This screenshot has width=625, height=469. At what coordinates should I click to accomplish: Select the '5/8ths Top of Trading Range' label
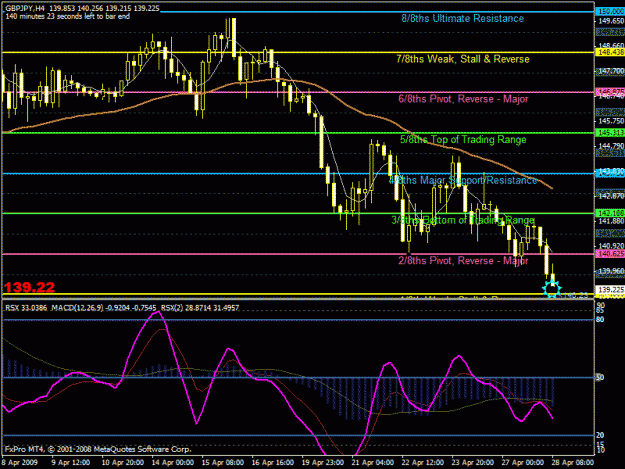point(463,139)
